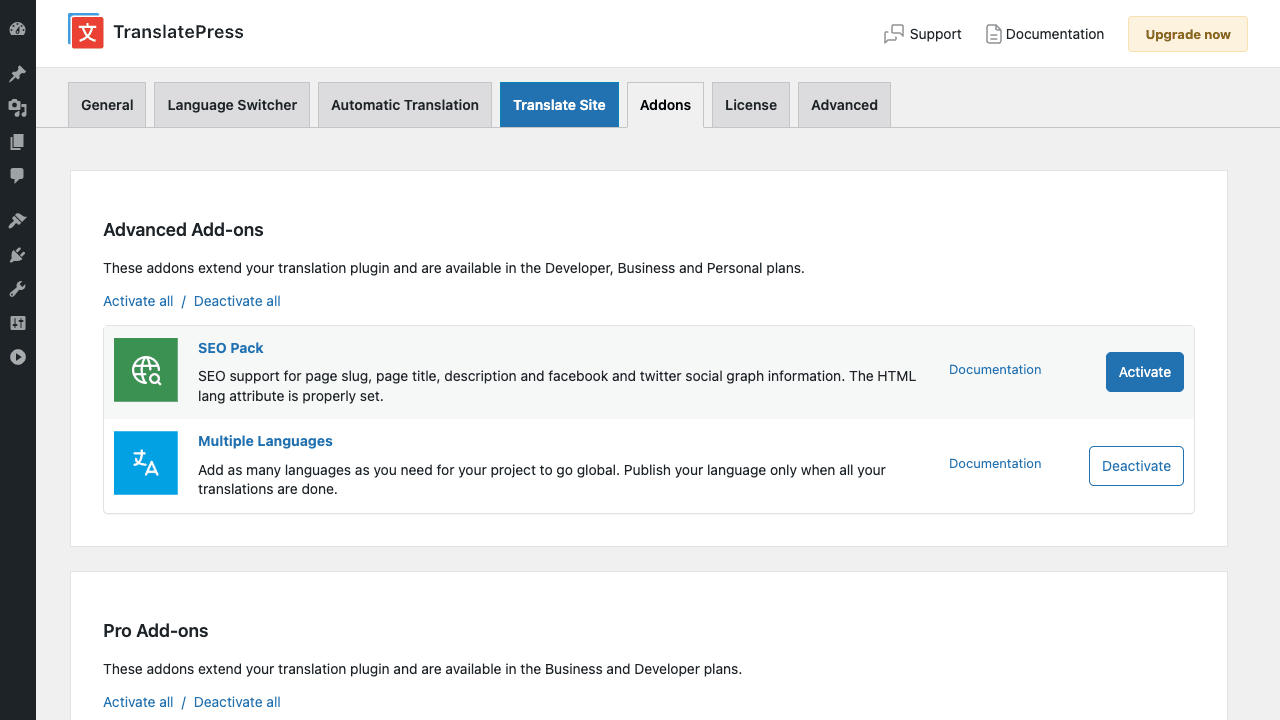This screenshot has height=720, width=1280.
Task: Switch to the General tab
Action: 107,105
